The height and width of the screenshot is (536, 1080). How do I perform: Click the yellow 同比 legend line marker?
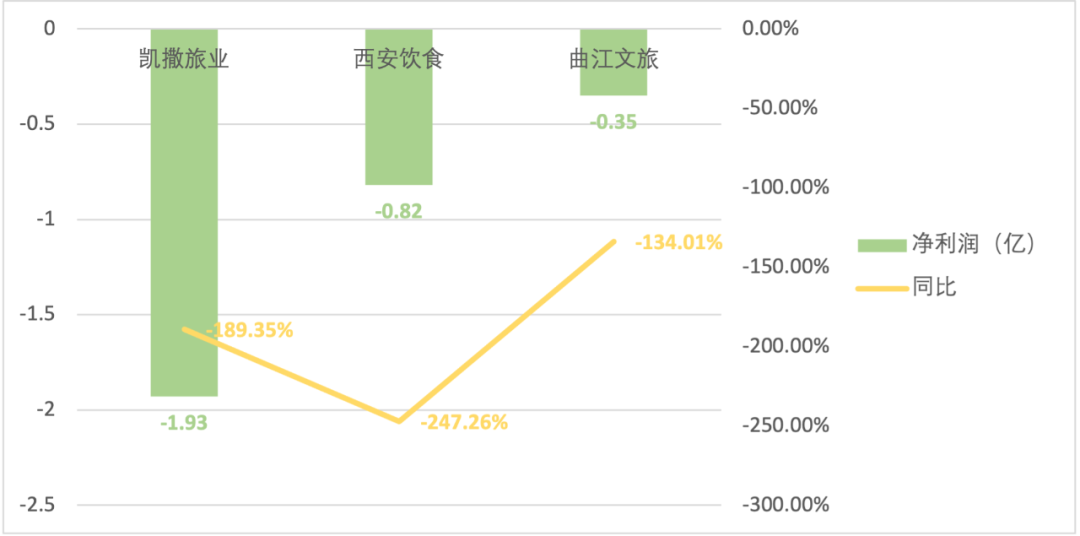pos(881,288)
